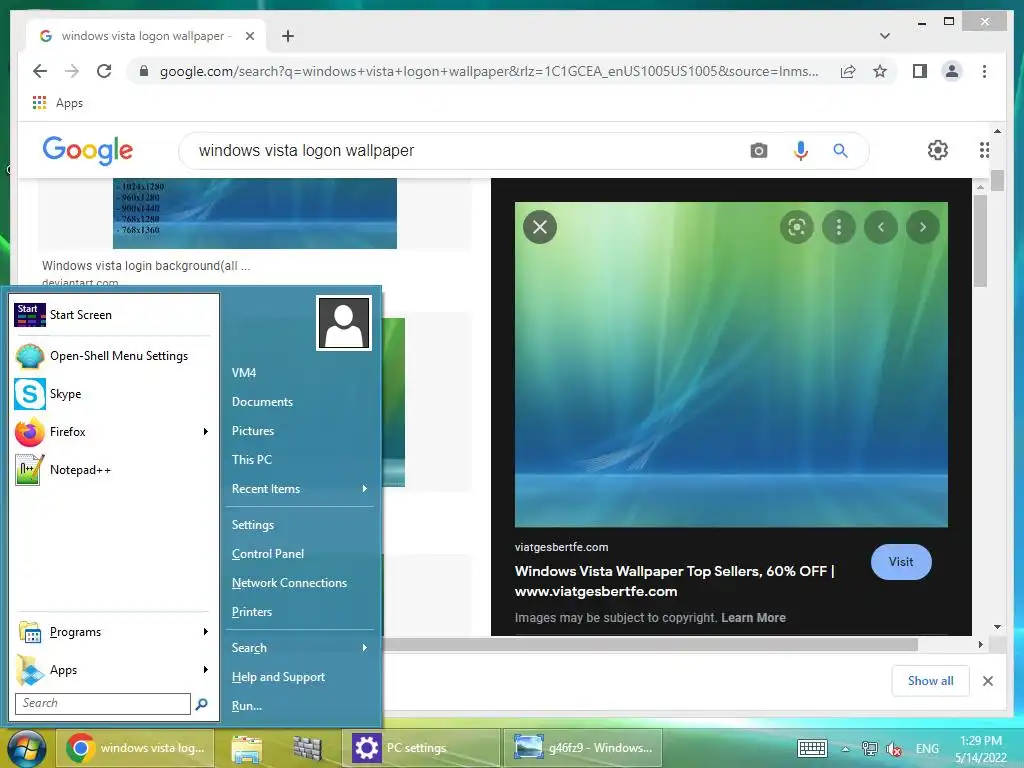Open Start Screen from start menu

point(114,315)
